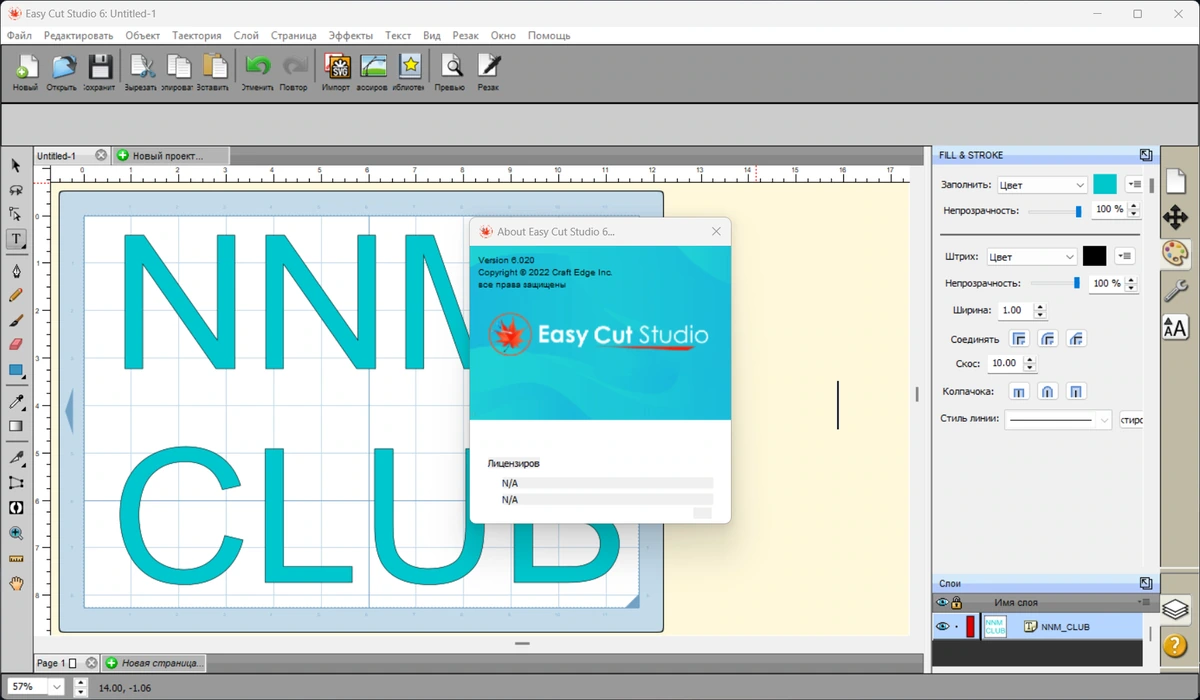
Task: Close the About Easy Cut Studio dialog
Action: 716,231
